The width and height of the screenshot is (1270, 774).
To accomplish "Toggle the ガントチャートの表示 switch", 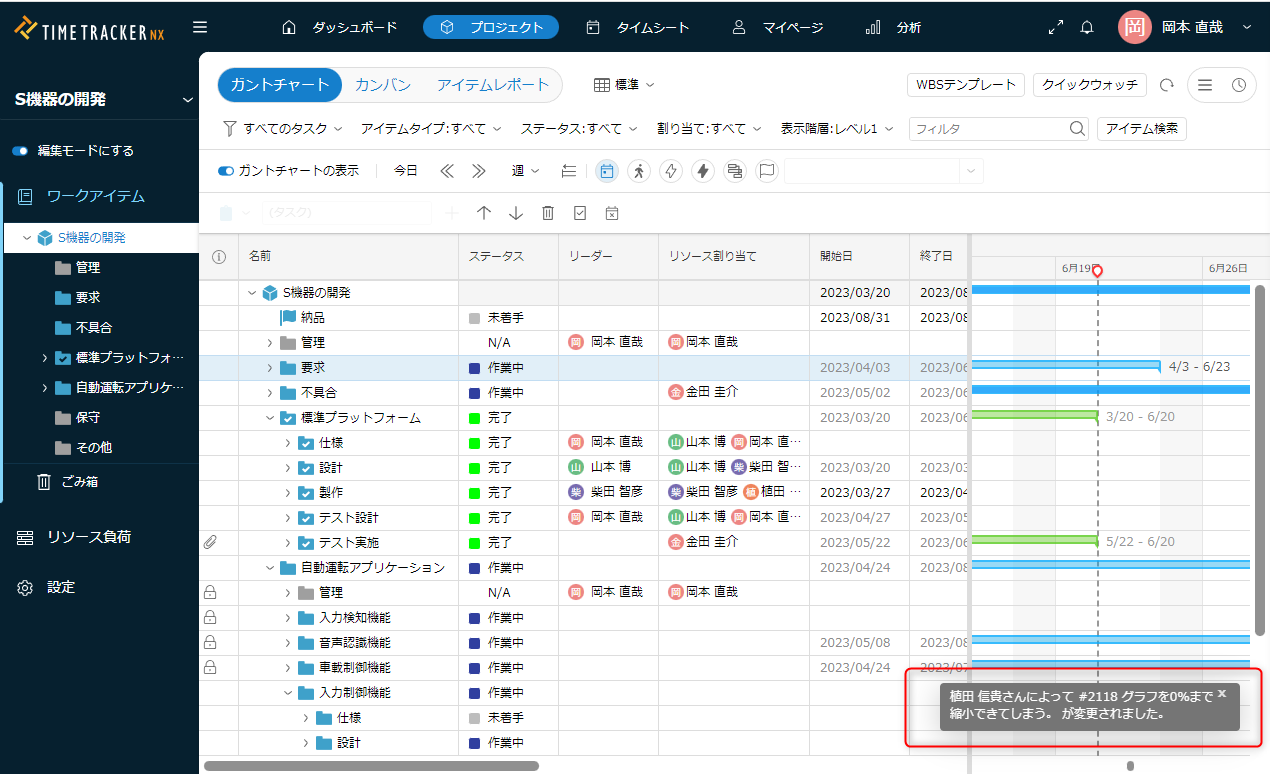I will (x=226, y=171).
